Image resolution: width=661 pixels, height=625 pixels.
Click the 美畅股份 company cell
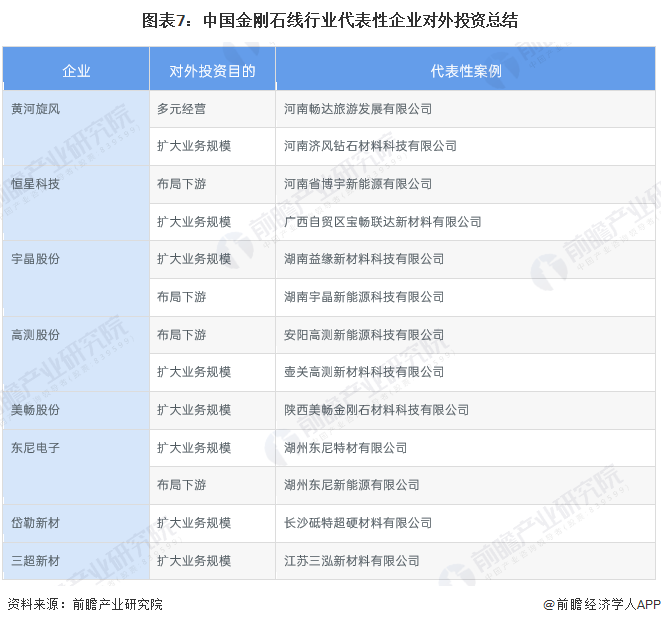pos(35,410)
